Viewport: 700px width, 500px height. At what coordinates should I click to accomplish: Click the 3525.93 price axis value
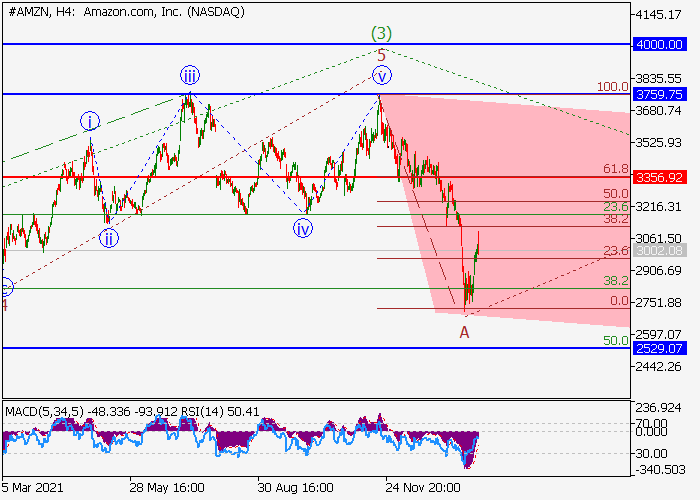click(658, 143)
